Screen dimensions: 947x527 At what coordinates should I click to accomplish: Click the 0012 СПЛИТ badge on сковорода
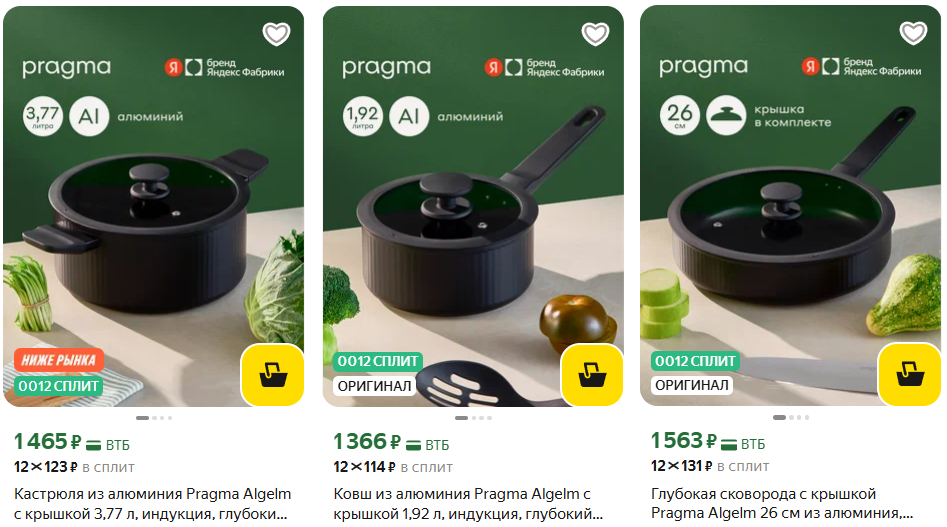tap(695, 361)
